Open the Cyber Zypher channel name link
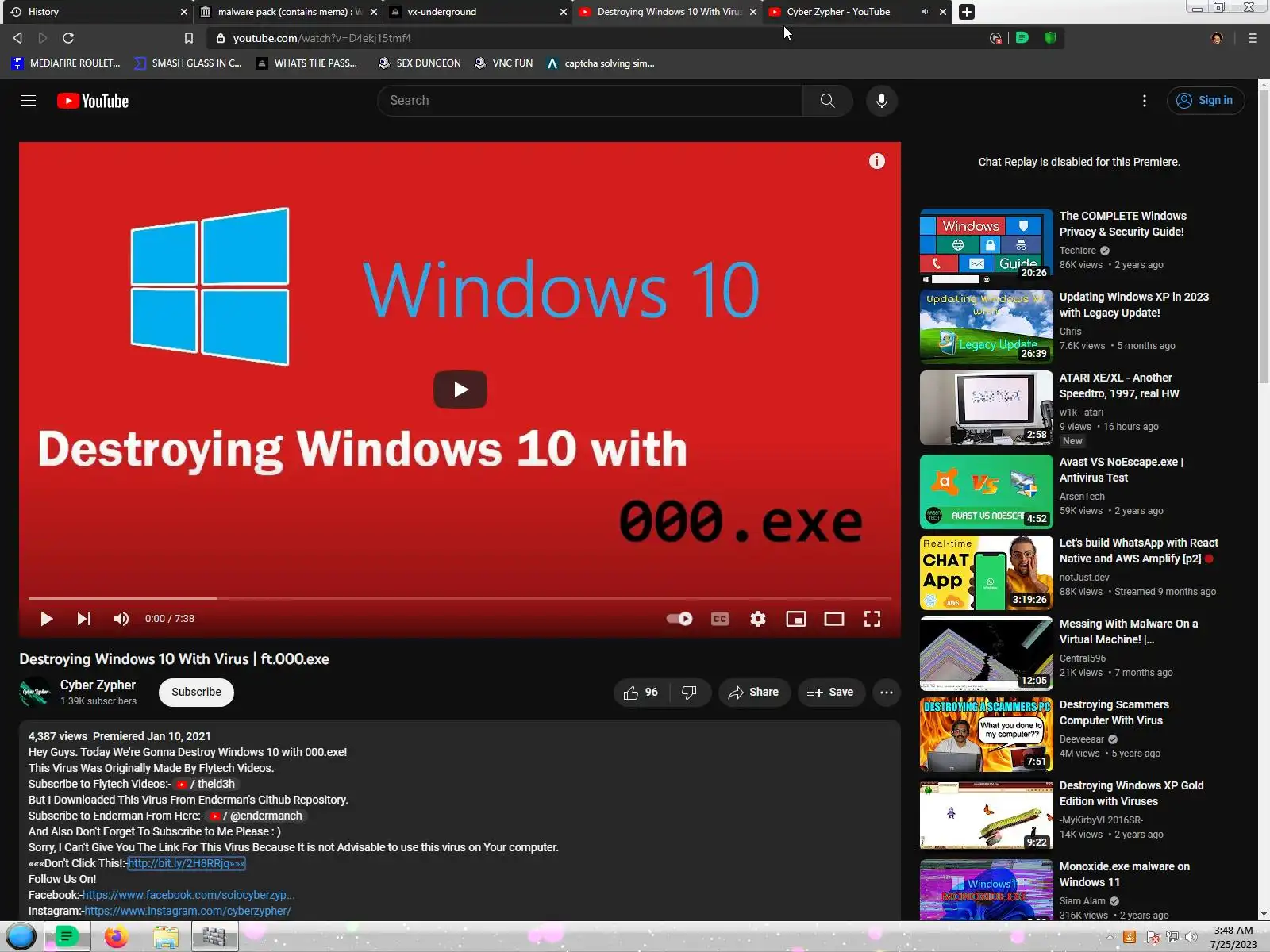The image size is (1270, 952). [98, 685]
